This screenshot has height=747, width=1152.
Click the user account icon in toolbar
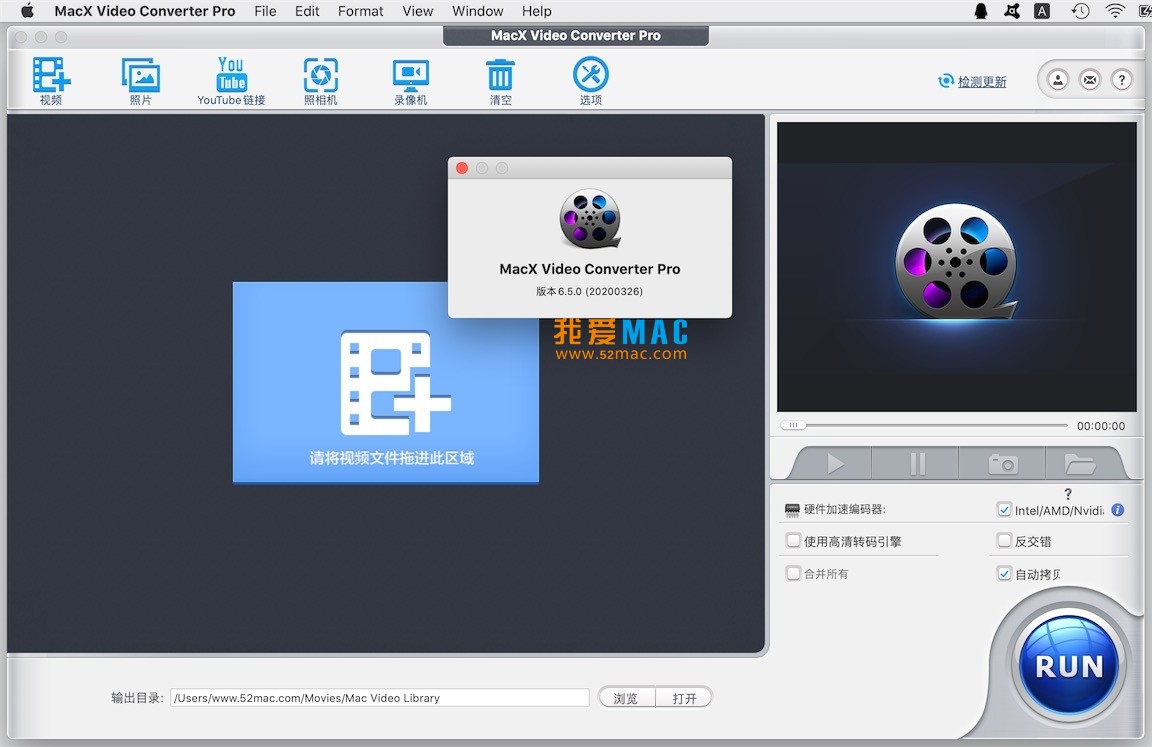pyautogui.click(x=1058, y=79)
